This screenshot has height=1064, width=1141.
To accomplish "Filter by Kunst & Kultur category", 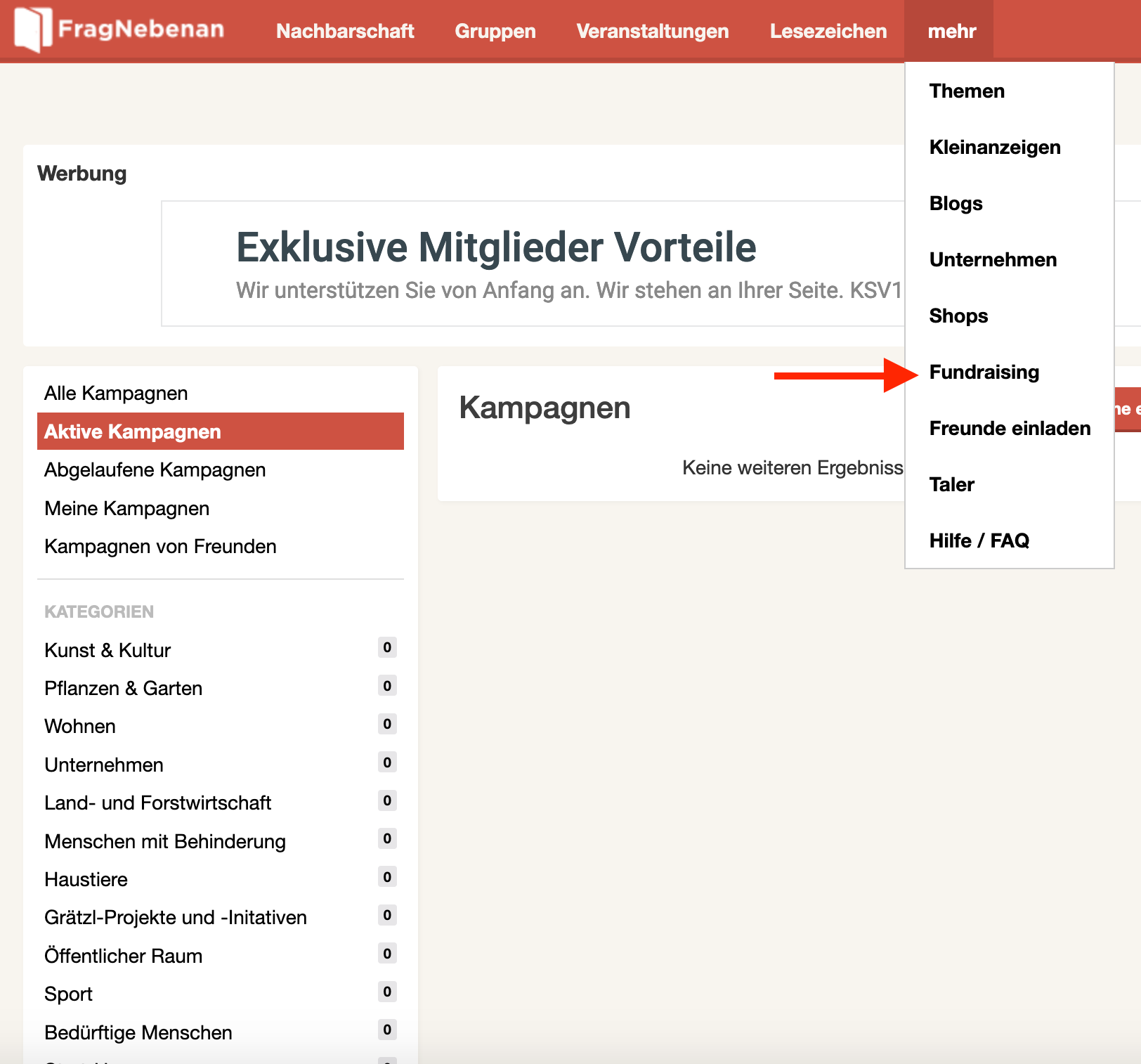I will [107, 650].
